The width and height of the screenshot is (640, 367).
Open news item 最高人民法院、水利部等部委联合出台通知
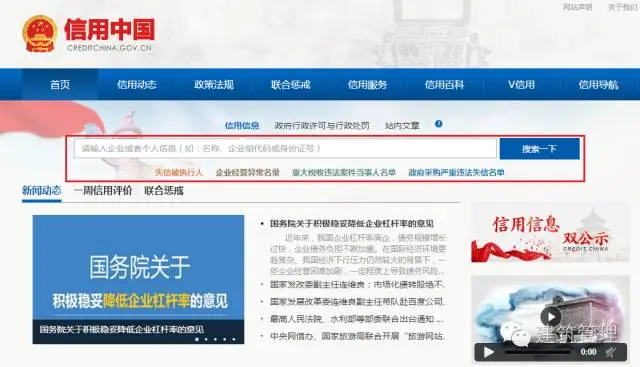point(356,319)
